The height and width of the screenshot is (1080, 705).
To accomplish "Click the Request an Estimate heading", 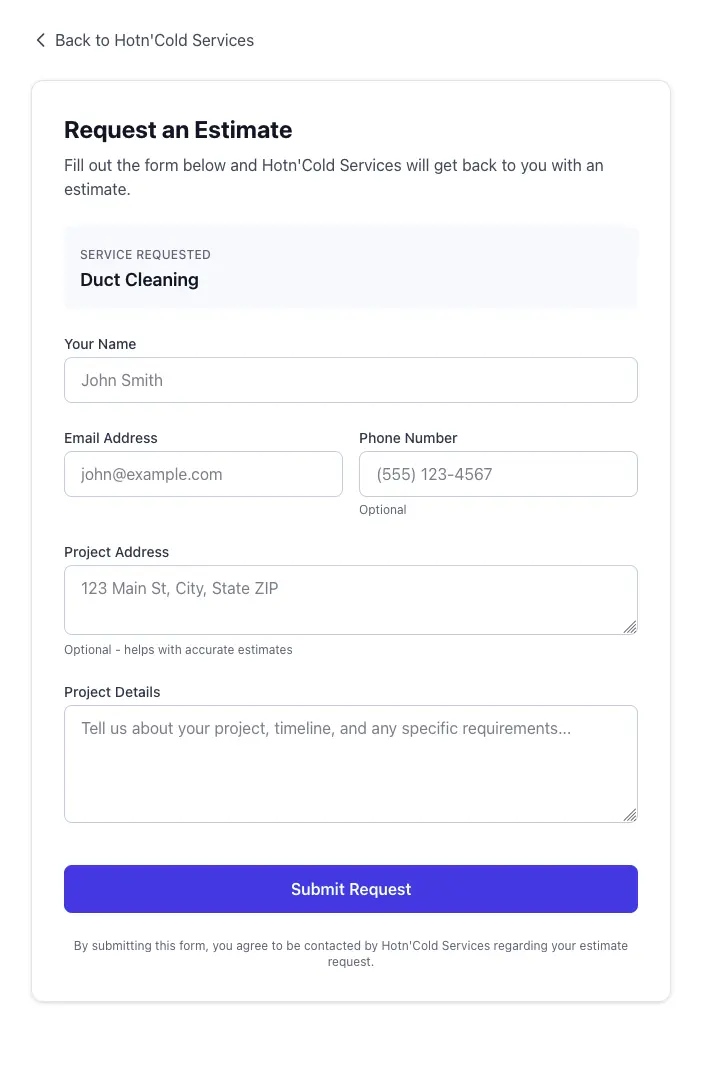I will click(178, 130).
